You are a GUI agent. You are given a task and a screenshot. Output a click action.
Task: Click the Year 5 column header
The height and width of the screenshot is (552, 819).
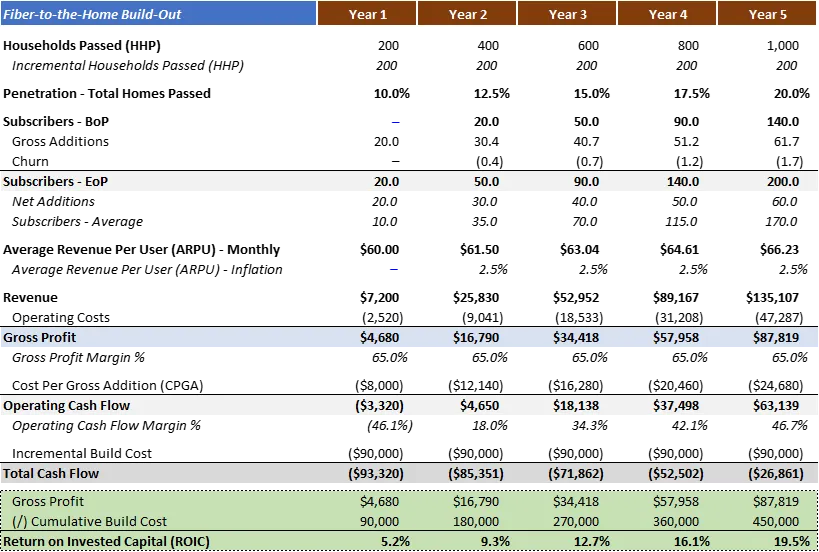tap(767, 14)
